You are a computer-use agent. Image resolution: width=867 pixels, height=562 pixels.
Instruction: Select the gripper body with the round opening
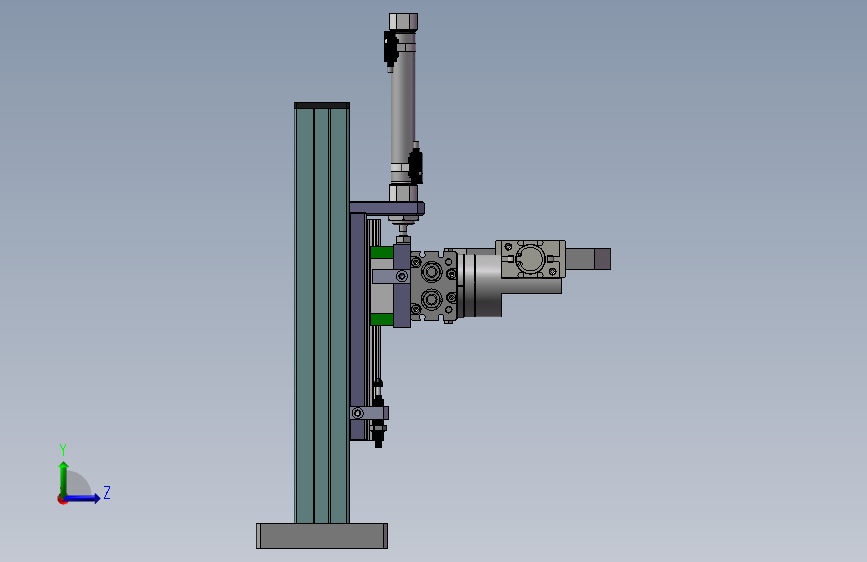coord(531,259)
